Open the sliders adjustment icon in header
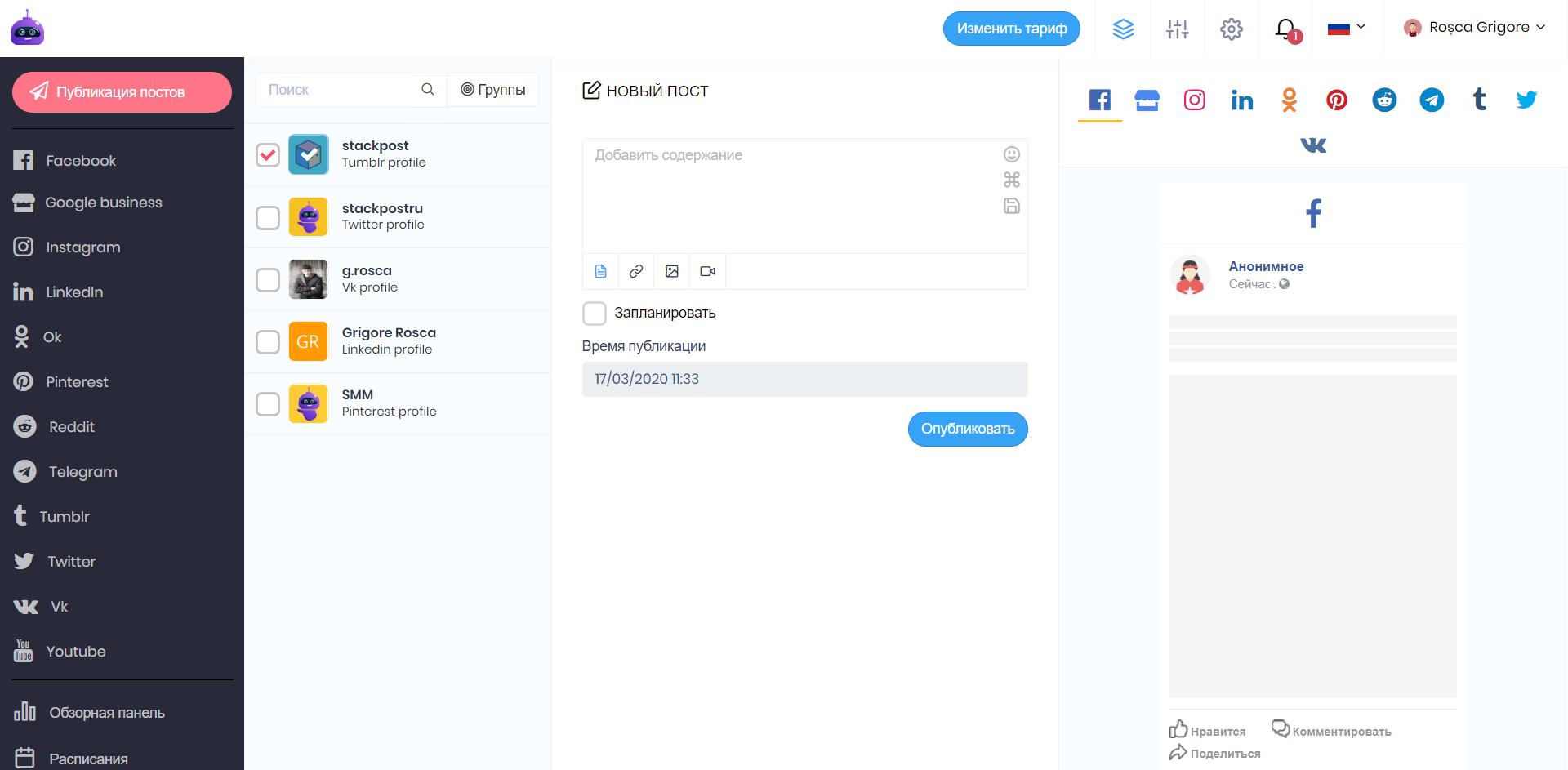The image size is (1568, 770). [x=1178, y=29]
